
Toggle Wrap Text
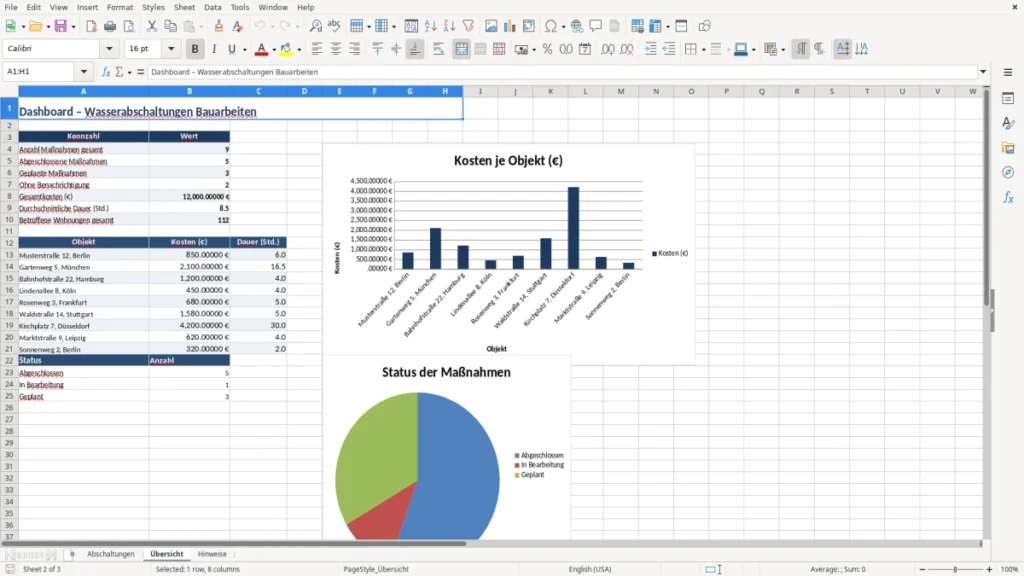(x=438, y=49)
